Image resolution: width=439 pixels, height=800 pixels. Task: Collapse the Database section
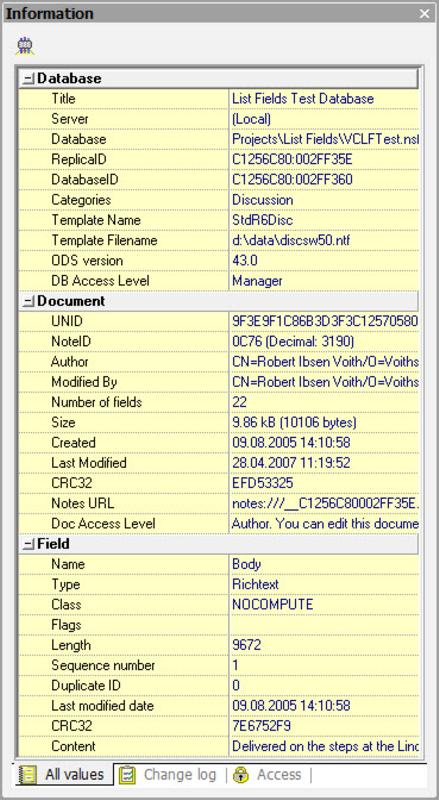click(x=29, y=79)
